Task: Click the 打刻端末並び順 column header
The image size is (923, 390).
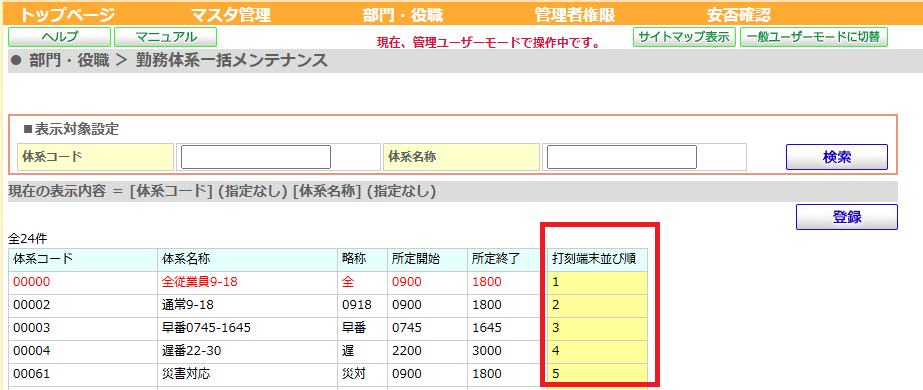Action: (x=597, y=259)
